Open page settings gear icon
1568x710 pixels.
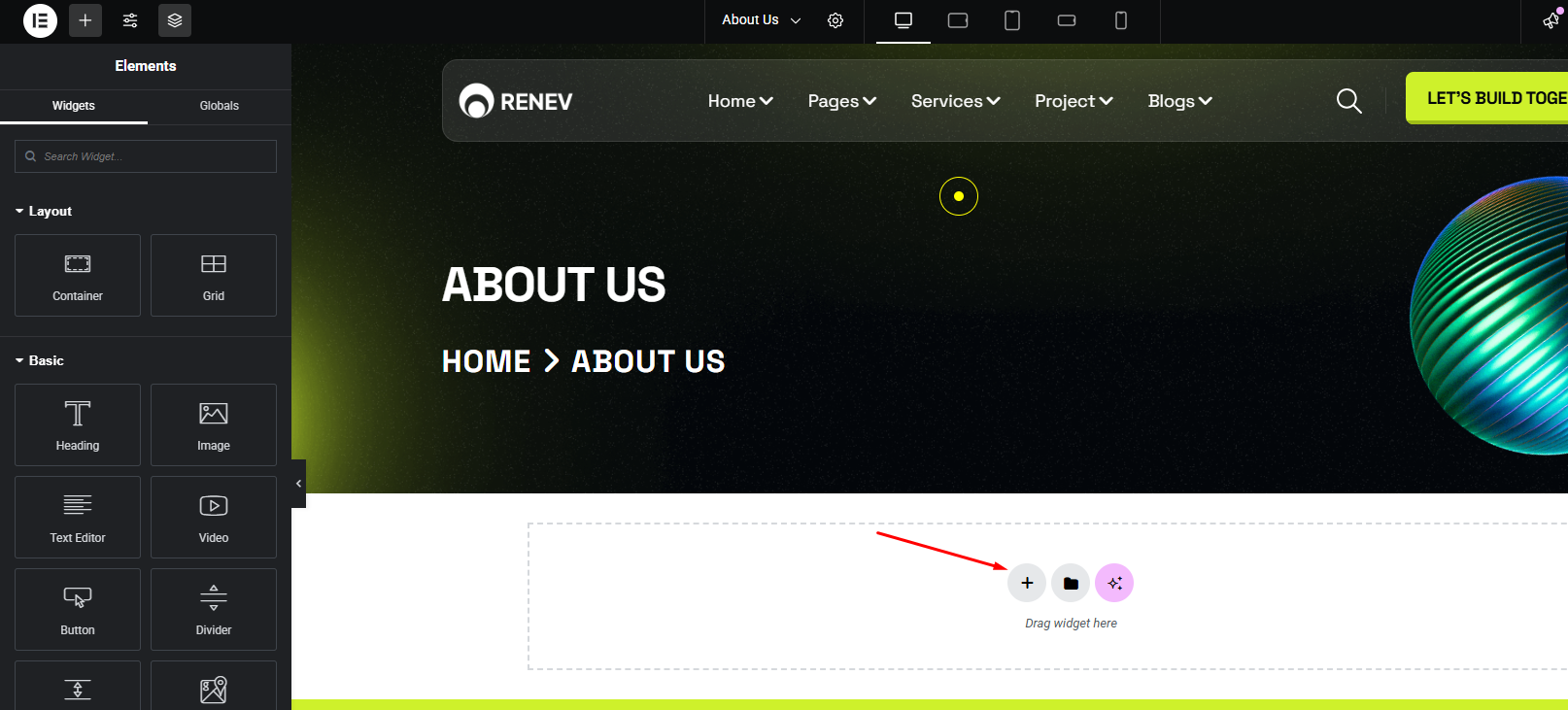pyautogui.click(x=835, y=20)
